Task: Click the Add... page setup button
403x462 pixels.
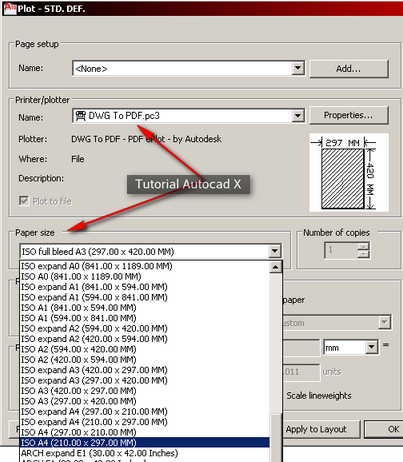Action: 349,69
